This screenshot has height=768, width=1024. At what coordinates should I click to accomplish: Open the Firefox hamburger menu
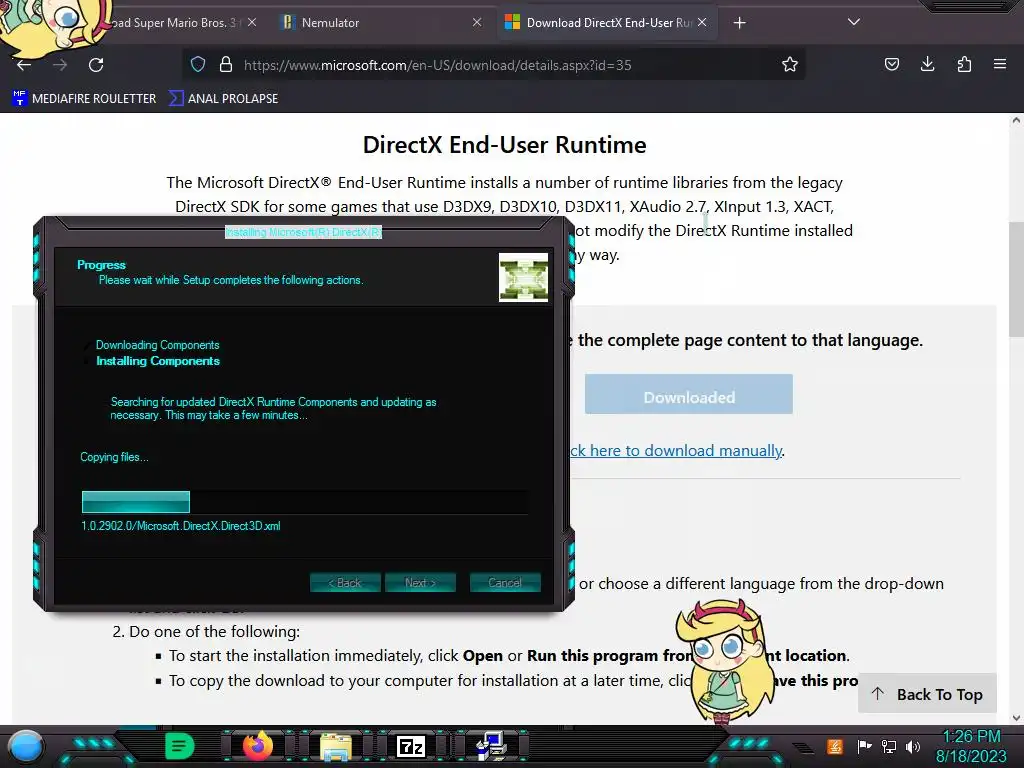[x=1000, y=64]
